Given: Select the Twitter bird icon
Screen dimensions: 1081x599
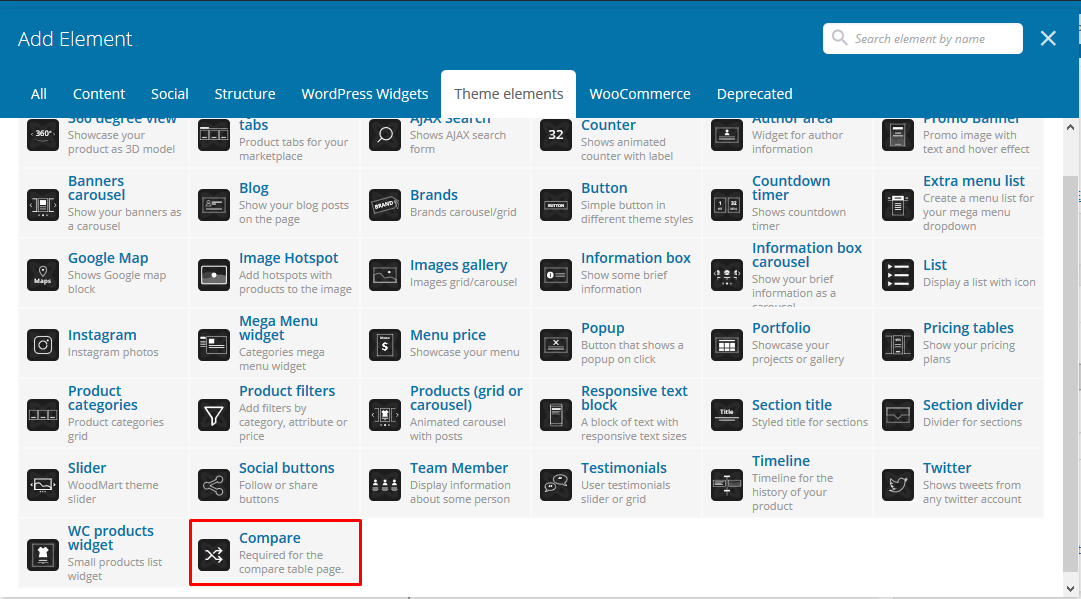Looking at the screenshot, I should pyautogui.click(x=897, y=484).
